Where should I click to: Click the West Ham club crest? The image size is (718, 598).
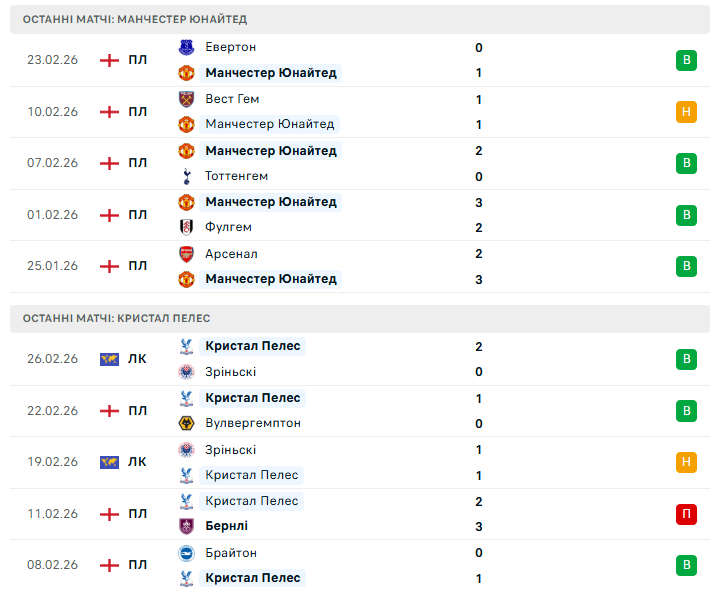(x=186, y=99)
